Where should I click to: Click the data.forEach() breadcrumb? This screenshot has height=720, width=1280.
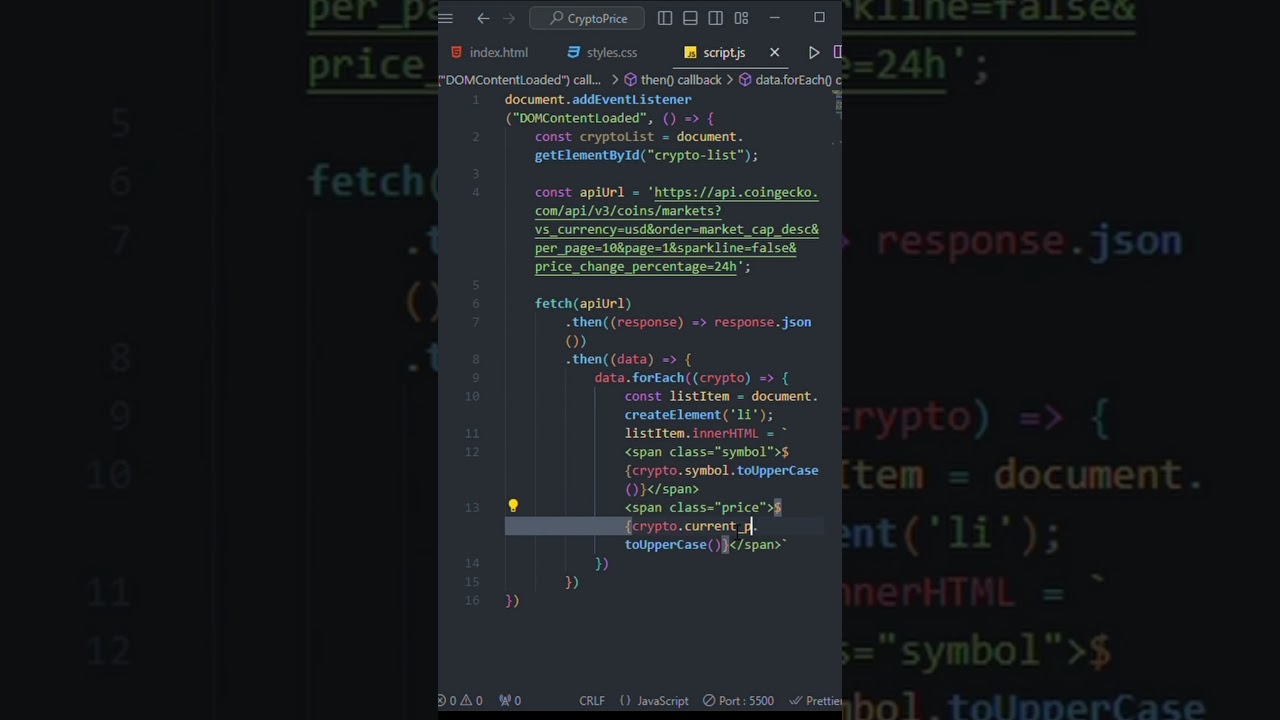(x=790, y=79)
